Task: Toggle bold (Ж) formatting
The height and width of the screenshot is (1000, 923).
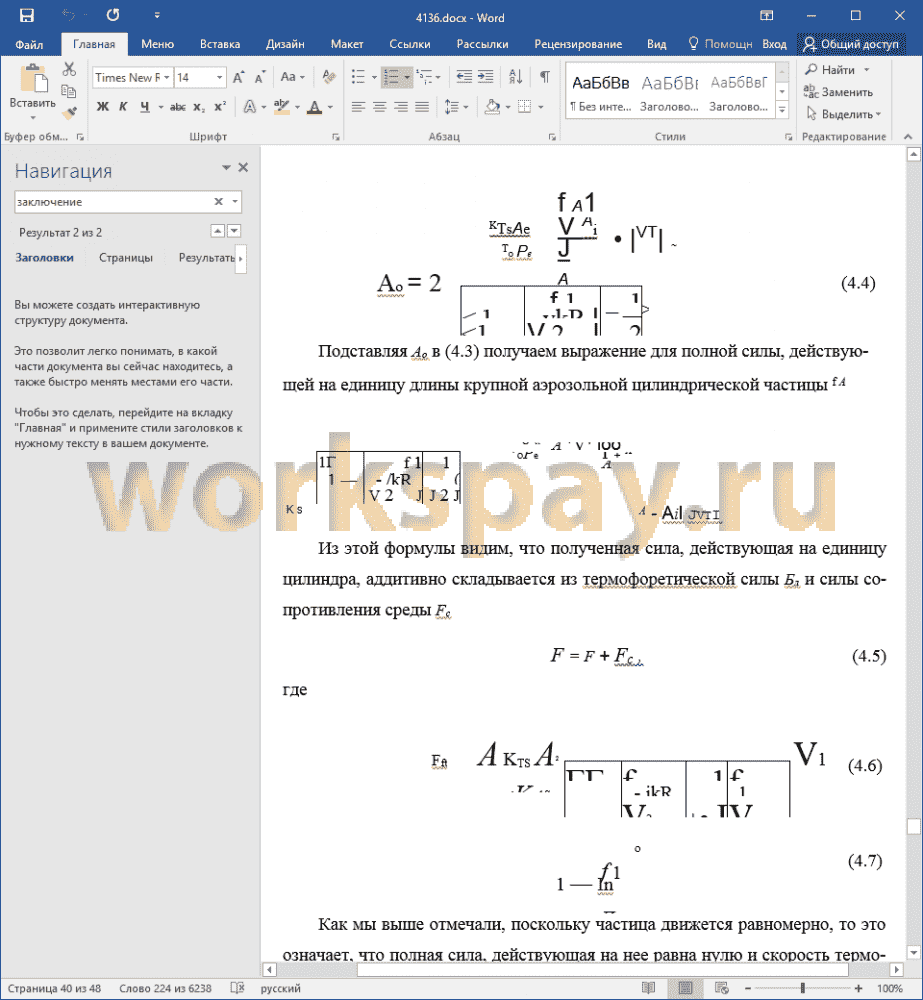Action: [102, 107]
